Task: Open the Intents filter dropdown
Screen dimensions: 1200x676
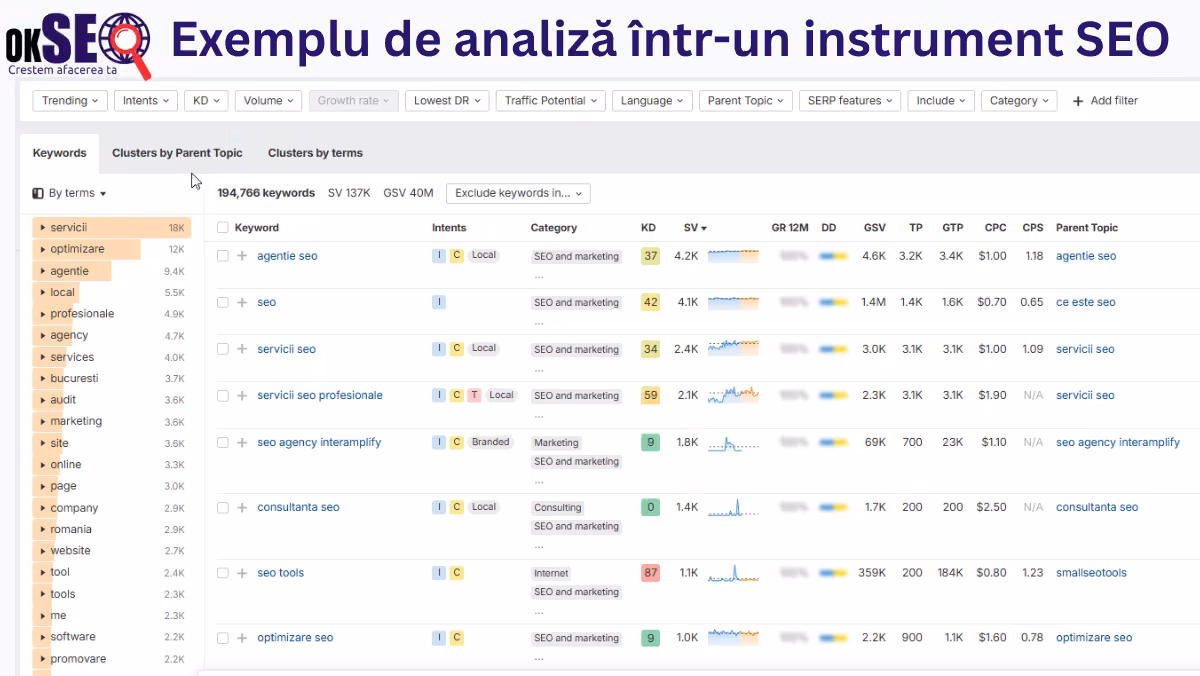Action: [x=146, y=101]
